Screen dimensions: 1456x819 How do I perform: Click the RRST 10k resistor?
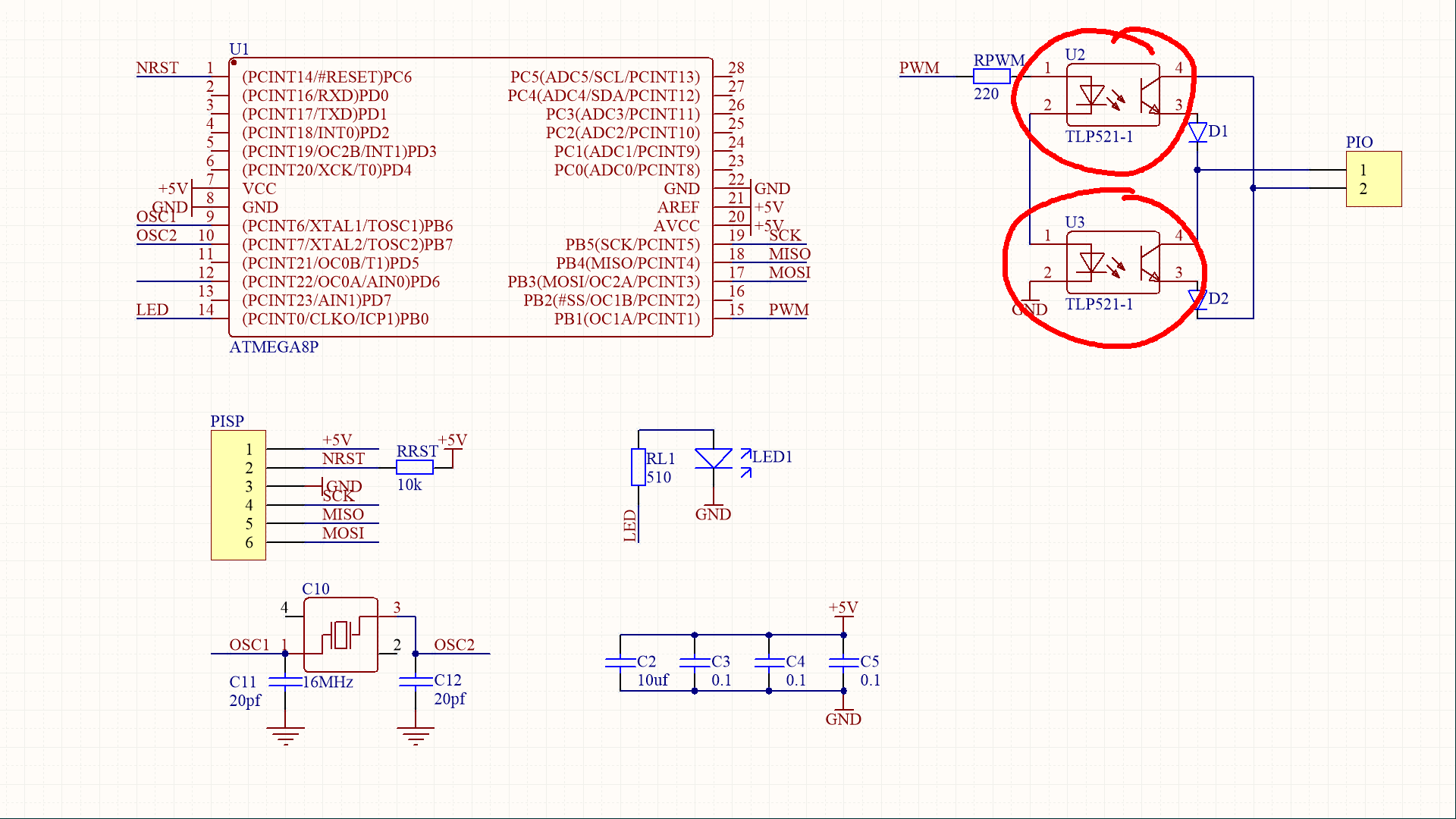(x=414, y=467)
